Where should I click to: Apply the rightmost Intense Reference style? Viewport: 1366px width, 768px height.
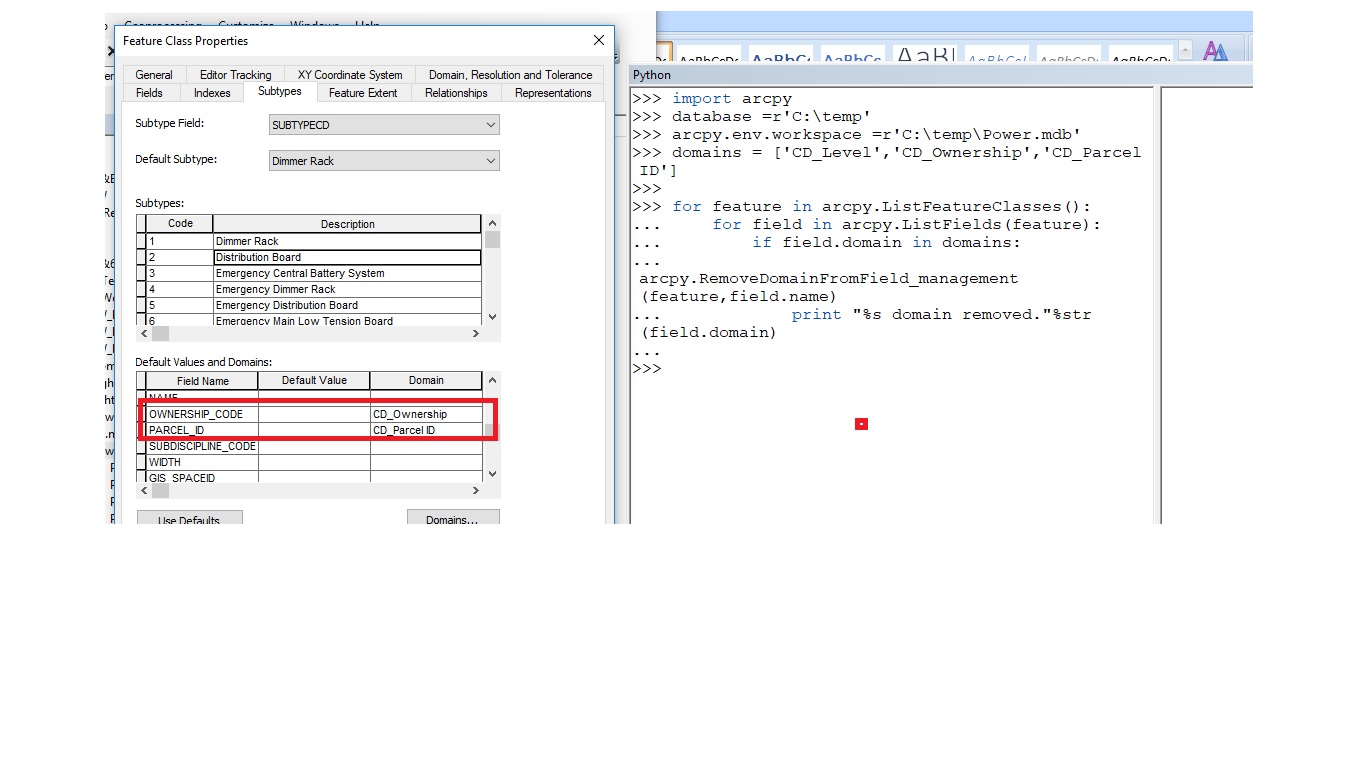(x=1140, y=55)
